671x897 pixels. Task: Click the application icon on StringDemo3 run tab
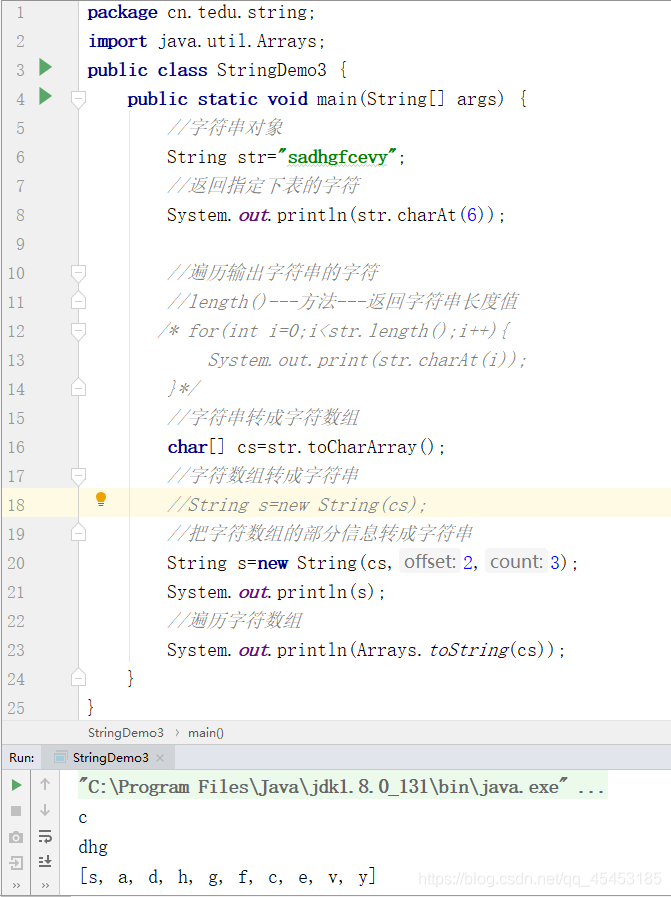pyautogui.click(x=60, y=757)
